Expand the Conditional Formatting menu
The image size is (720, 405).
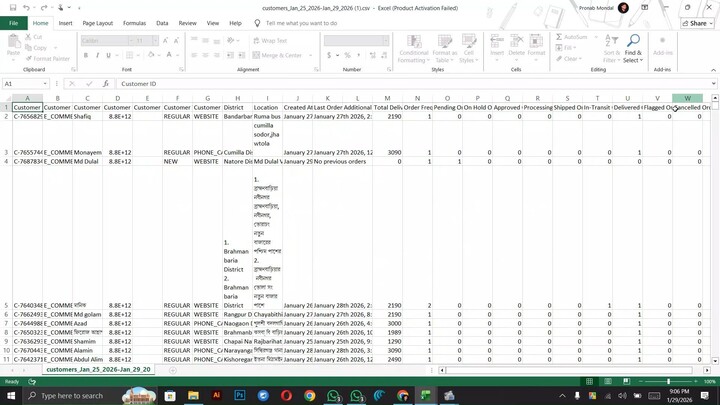point(414,48)
